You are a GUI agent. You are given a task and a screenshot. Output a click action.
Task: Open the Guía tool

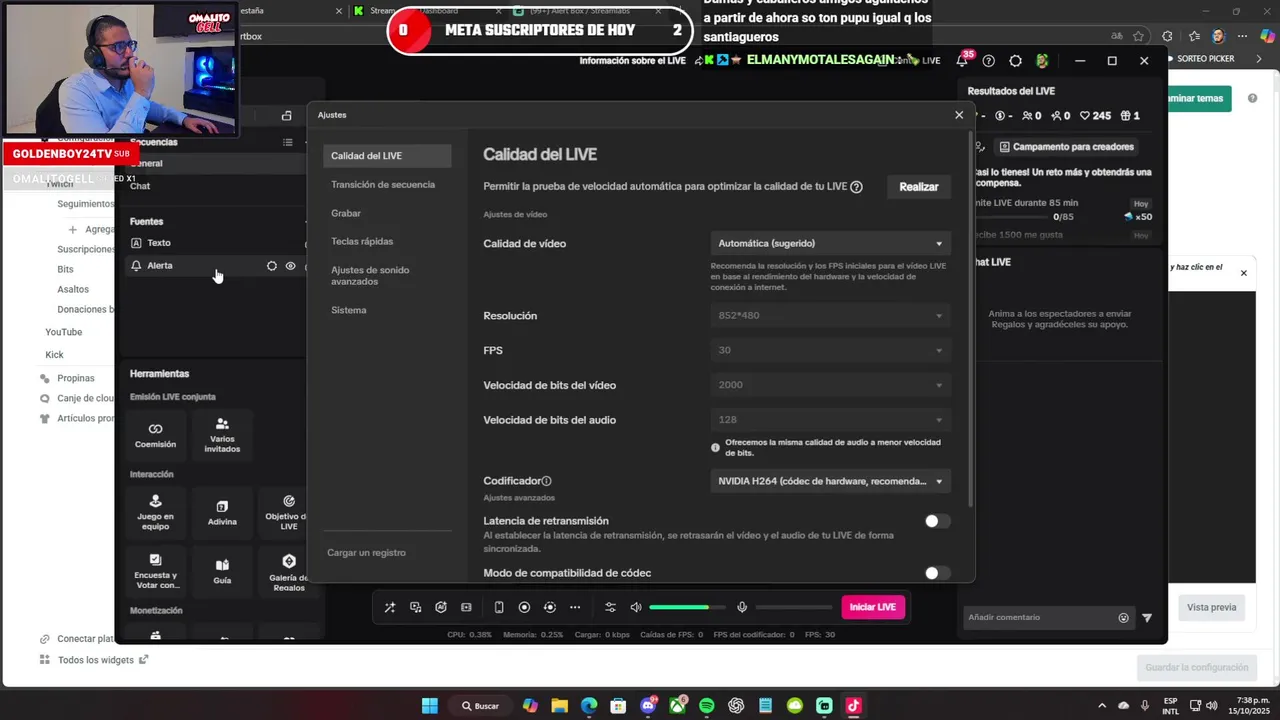pyautogui.click(x=222, y=570)
